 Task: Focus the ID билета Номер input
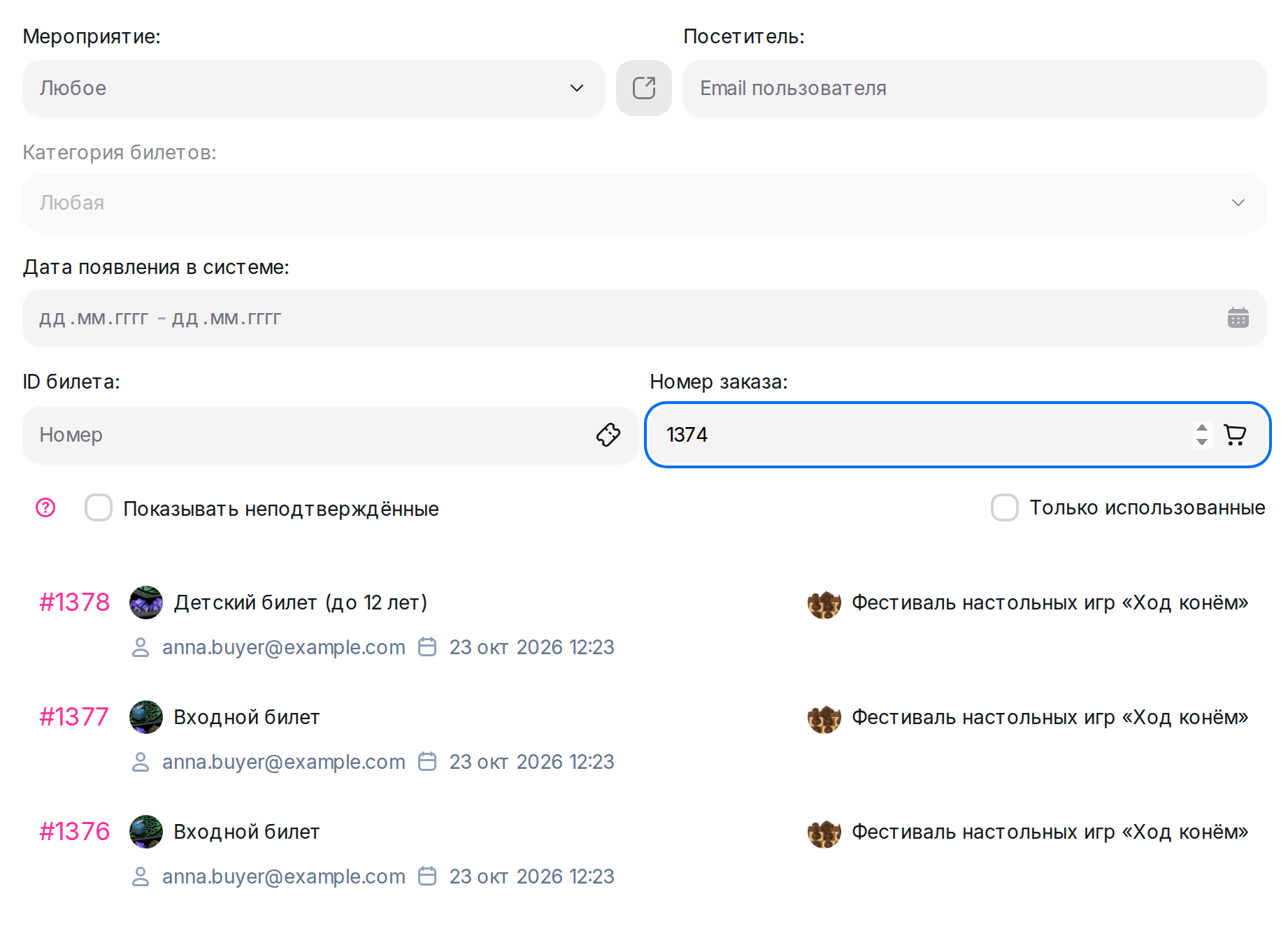(330, 435)
